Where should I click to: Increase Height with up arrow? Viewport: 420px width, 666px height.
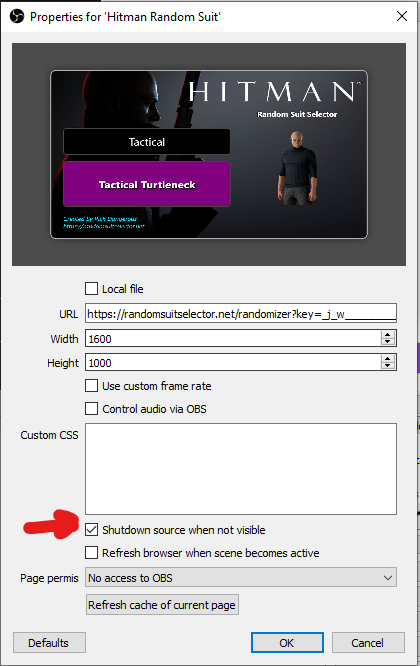tap(387, 359)
